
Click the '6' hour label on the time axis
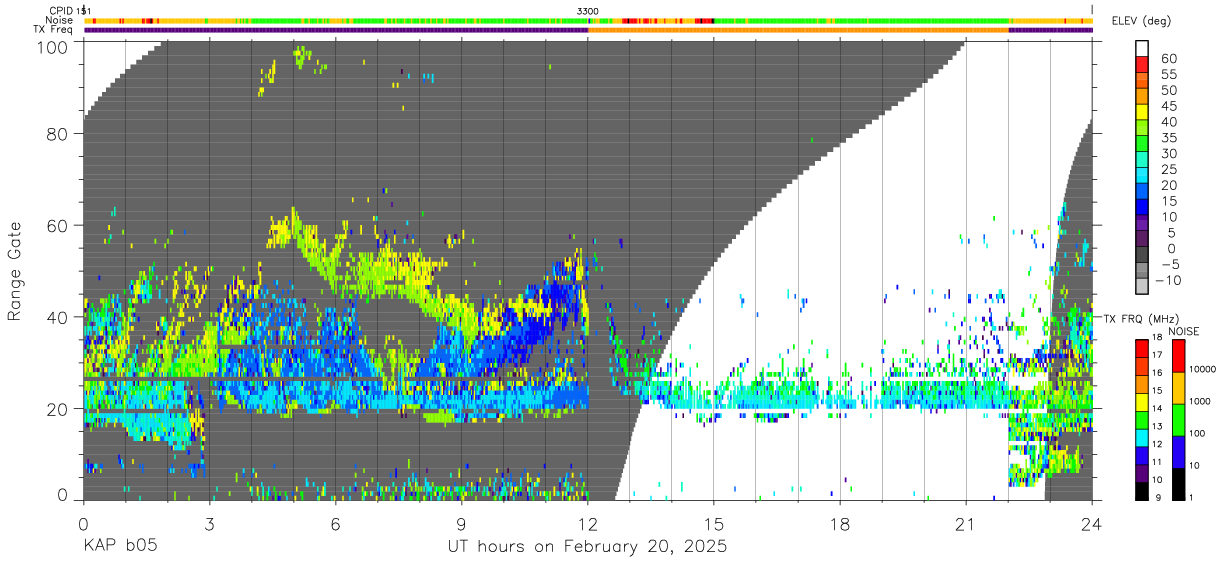[x=336, y=523]
